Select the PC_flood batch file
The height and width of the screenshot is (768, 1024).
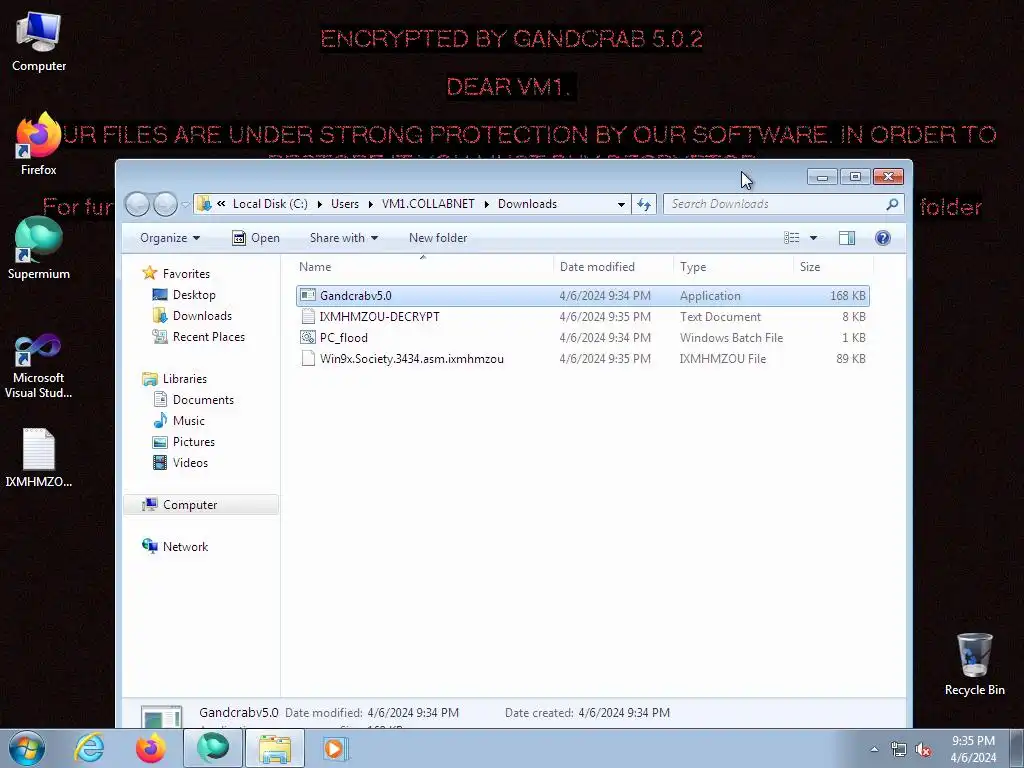pyautogui.click(x=583, y=338)
